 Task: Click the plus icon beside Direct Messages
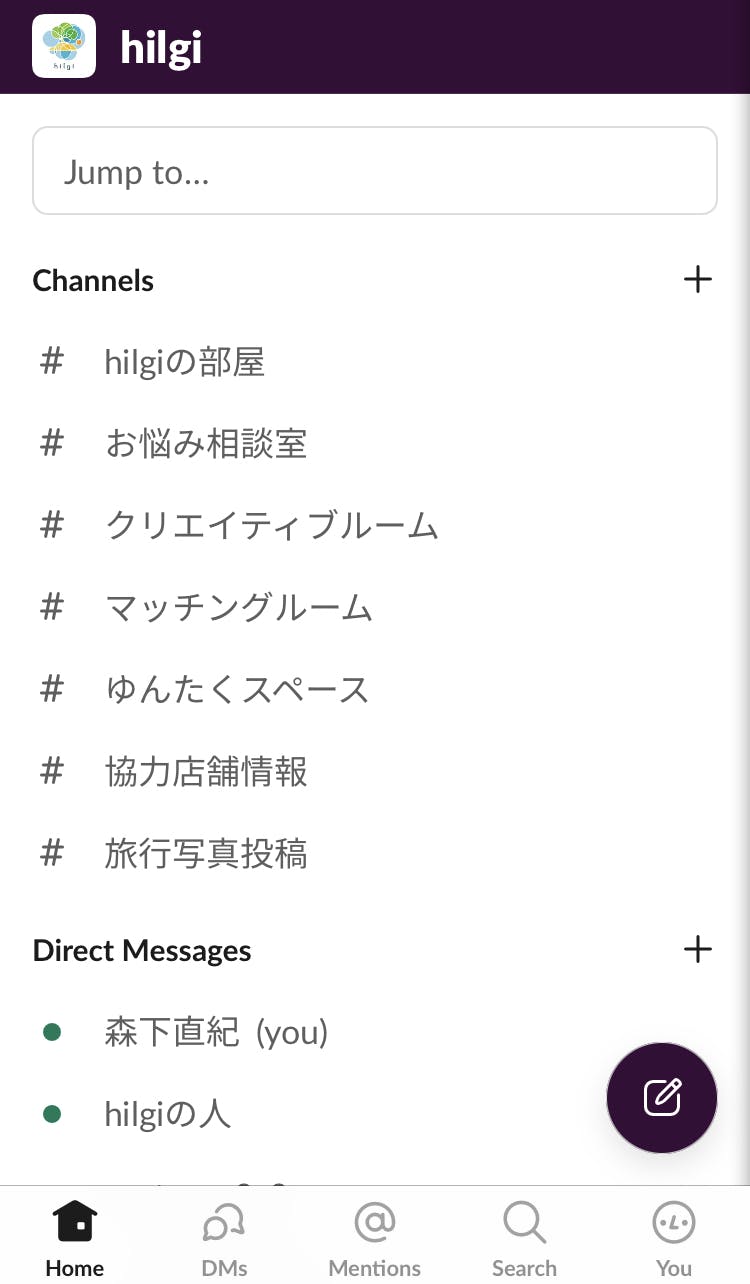(697, 949)
